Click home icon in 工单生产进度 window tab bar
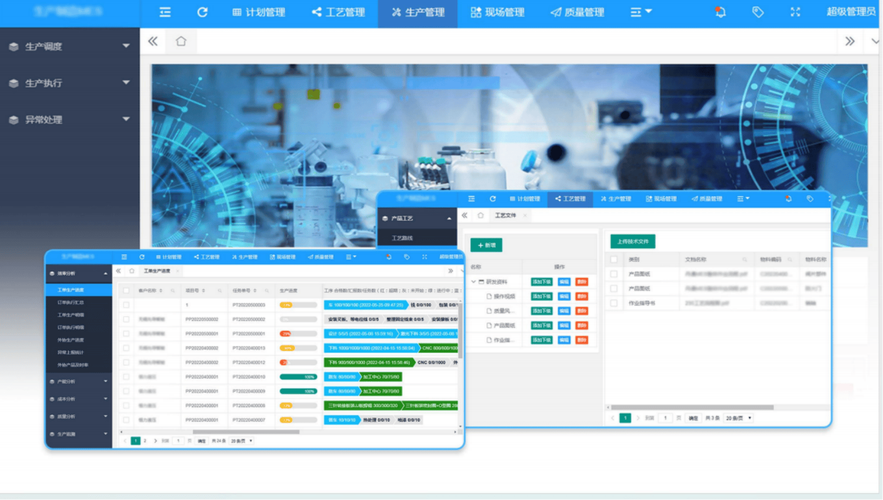Screen dimensions: 883x500 (x=132, y=271)
